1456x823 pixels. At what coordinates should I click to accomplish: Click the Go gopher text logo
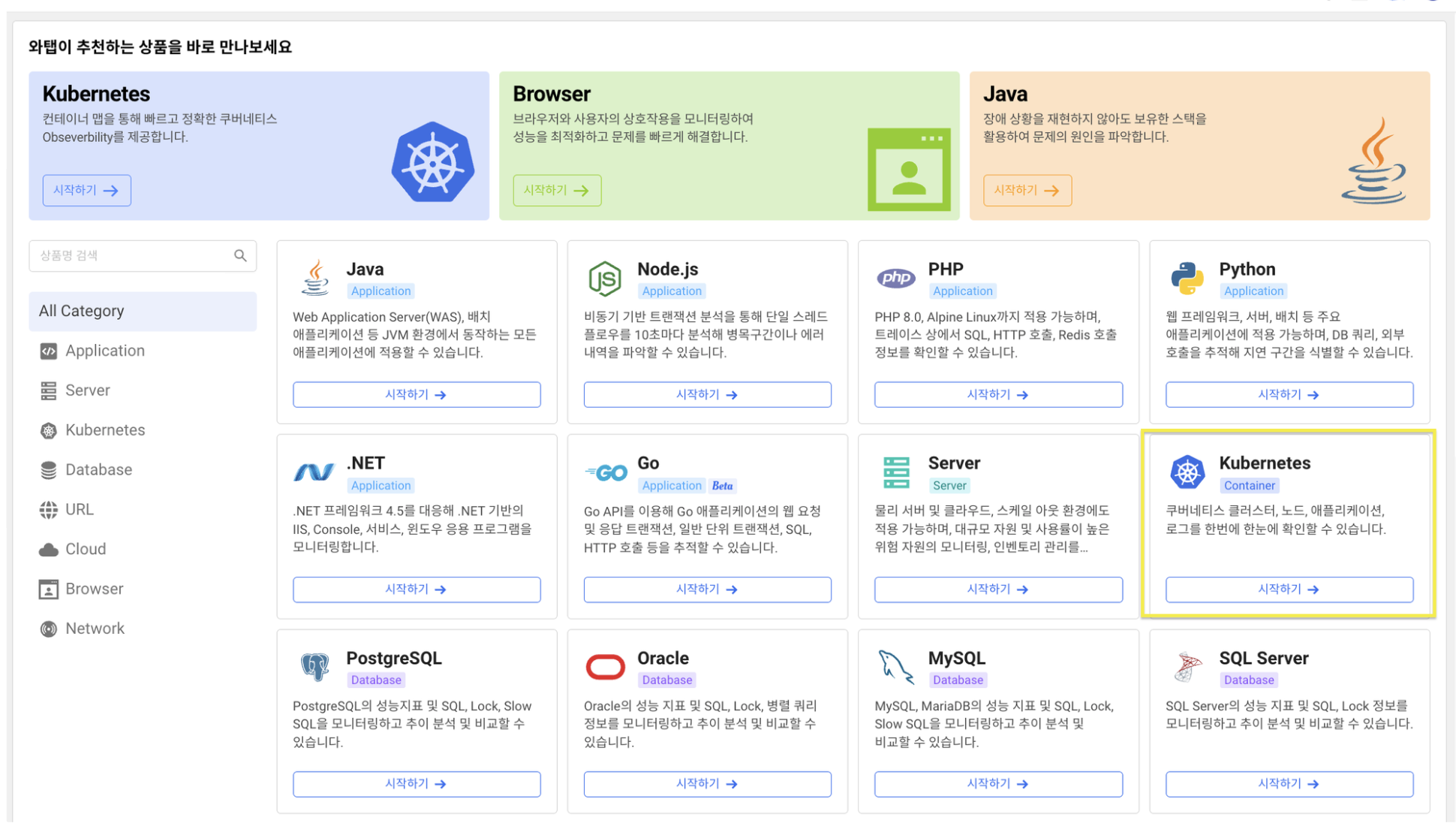(x=606, y=472)
